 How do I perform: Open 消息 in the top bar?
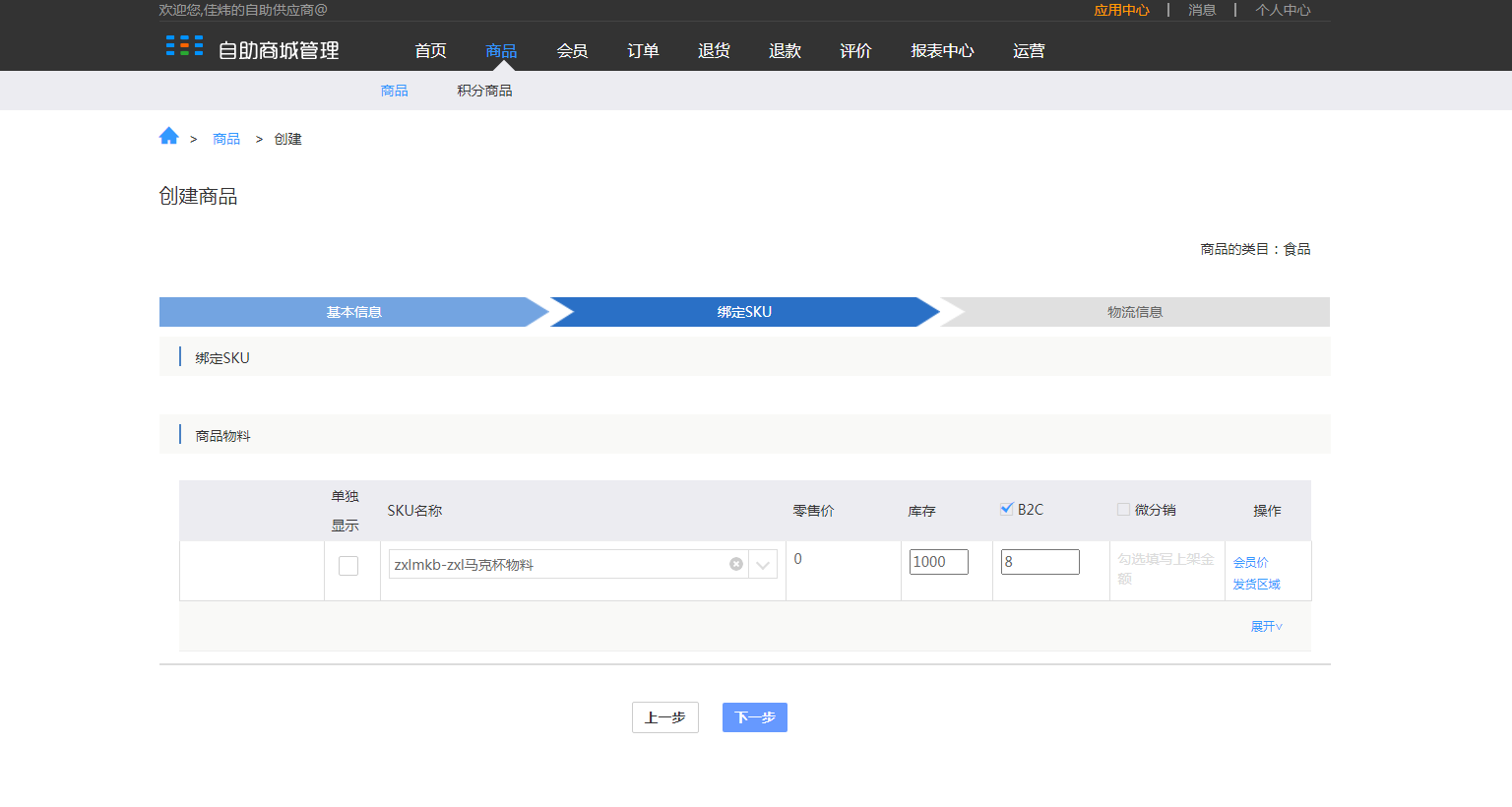(x=1202, y=10)
